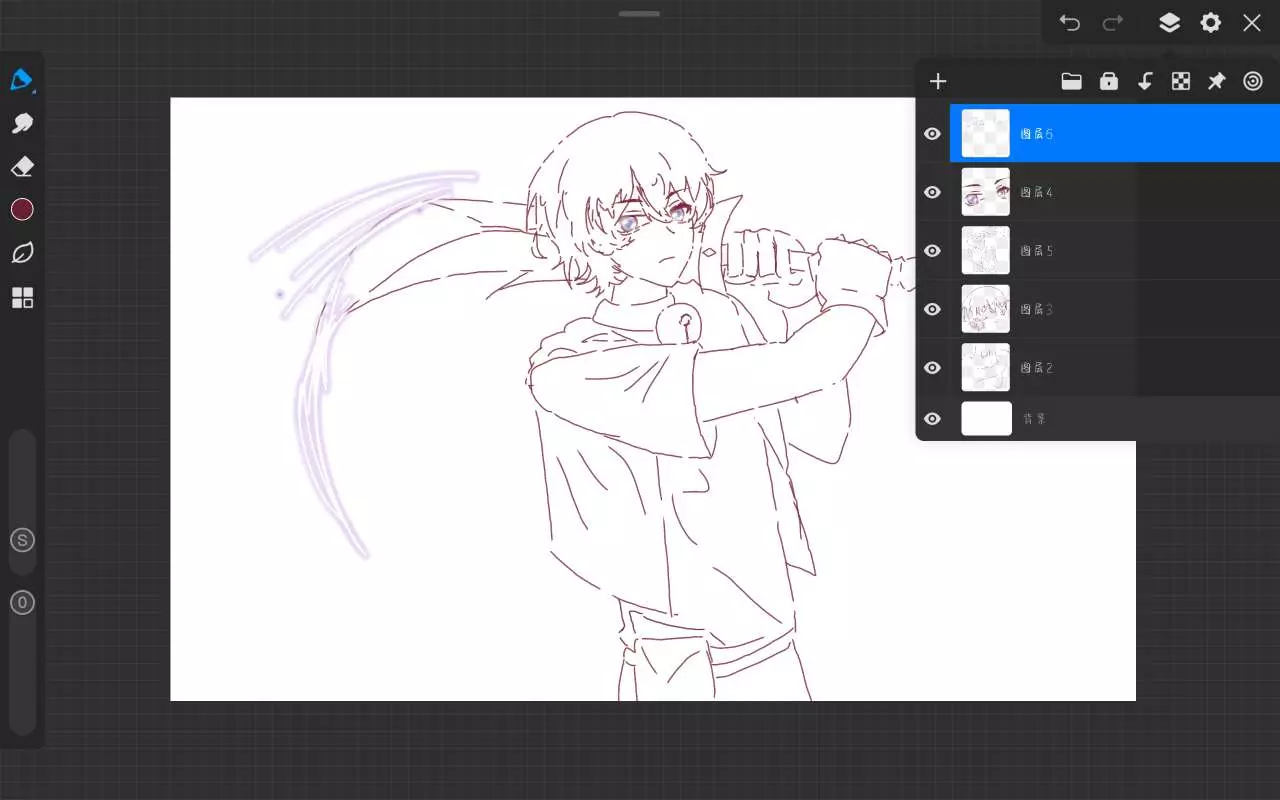Hide layer 图层2 with its eye icon
1280x800 pixels.
click(933, 368)
